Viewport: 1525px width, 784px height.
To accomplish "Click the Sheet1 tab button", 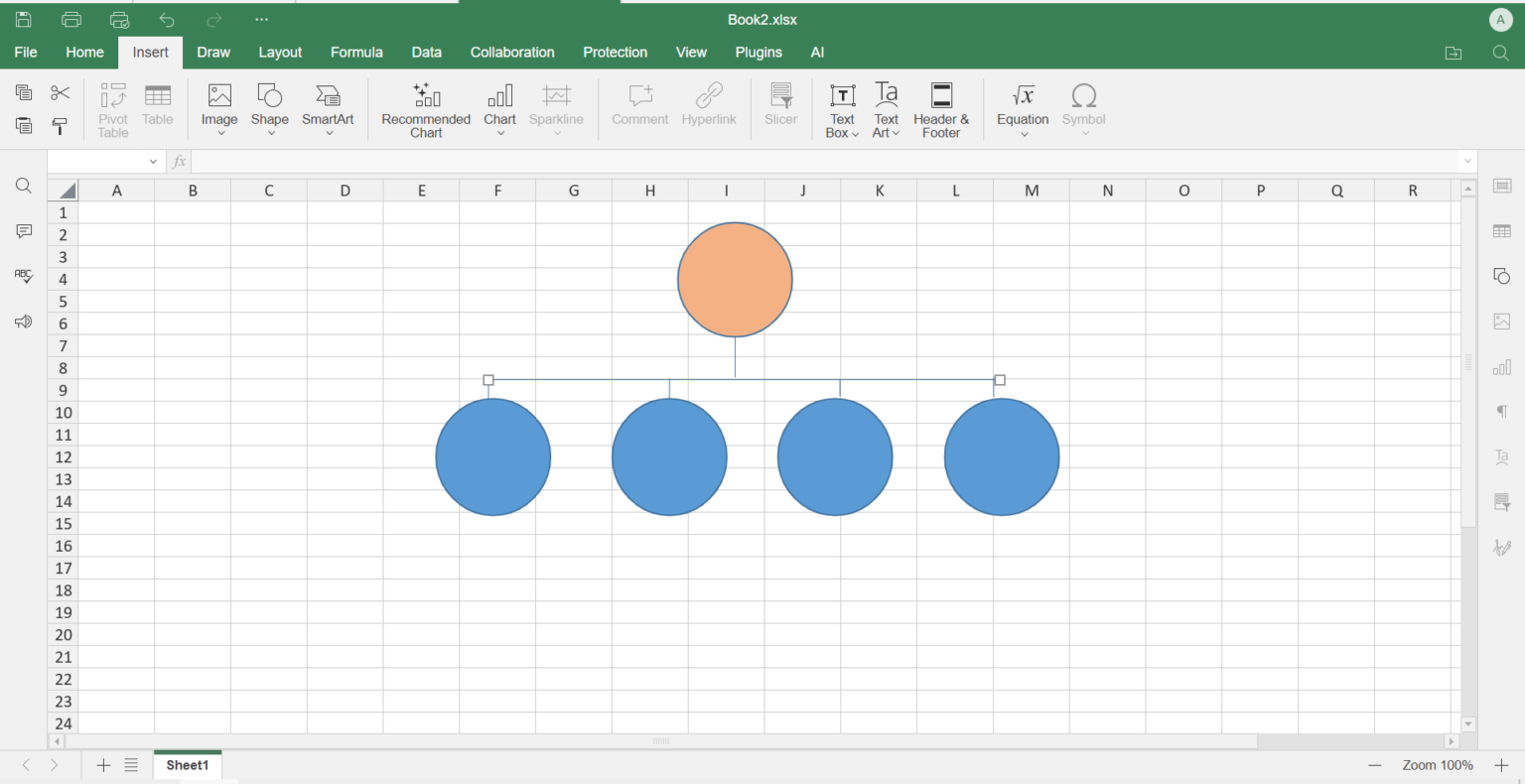I will (187, 765).
